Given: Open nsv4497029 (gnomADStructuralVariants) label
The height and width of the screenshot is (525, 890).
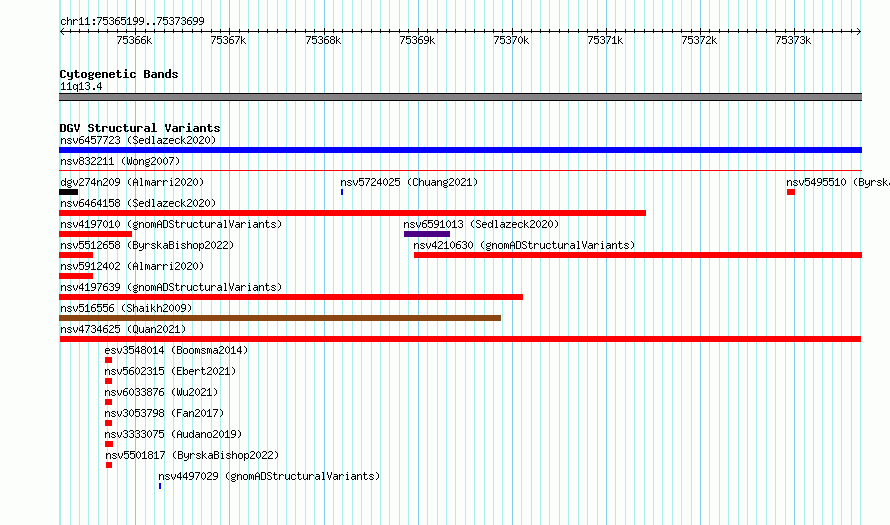Looking at the screenshot, I should (x=269, y=476).
